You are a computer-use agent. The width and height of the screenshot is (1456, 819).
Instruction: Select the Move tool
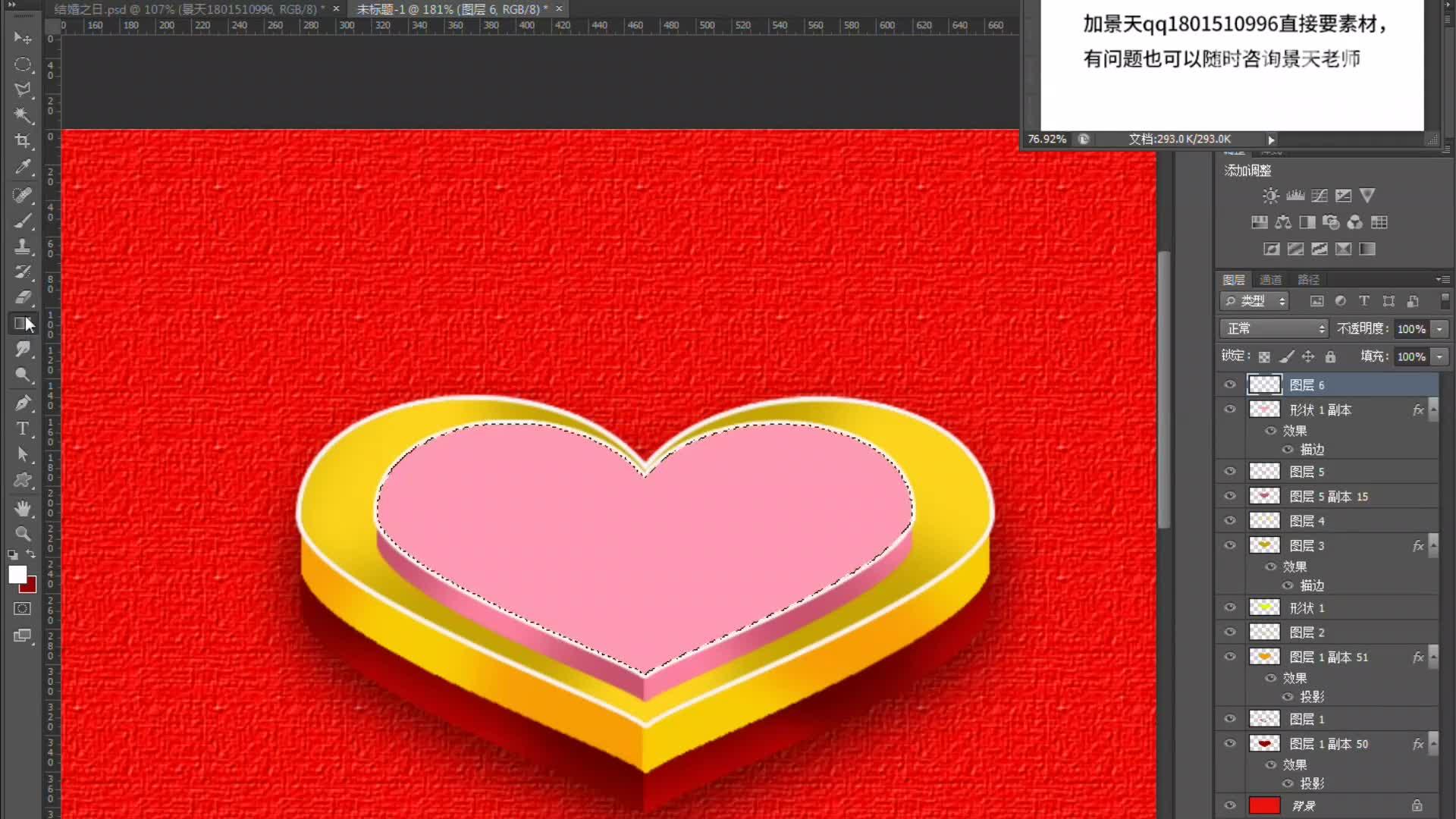click(x=23, y=38)
